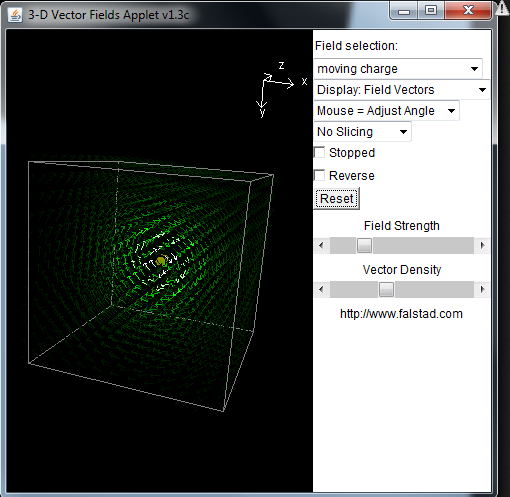510x497 pixels.
Task: Click the Field Strength left arrow
Action: (x=322, y=246)
